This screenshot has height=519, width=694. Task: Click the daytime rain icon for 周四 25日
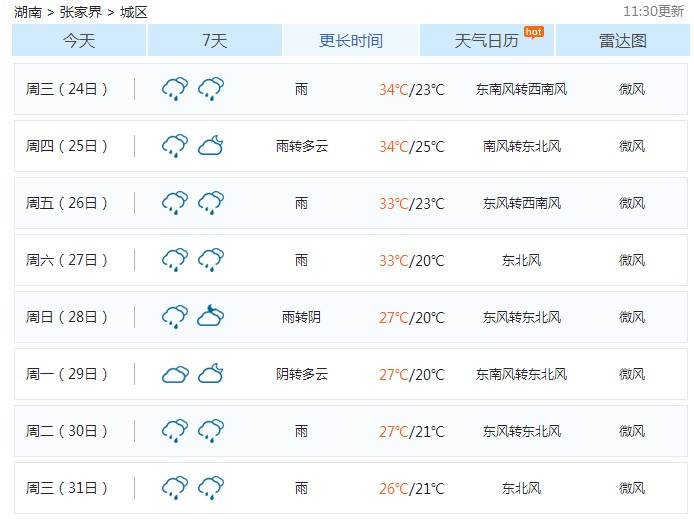[x=175, y=146]
